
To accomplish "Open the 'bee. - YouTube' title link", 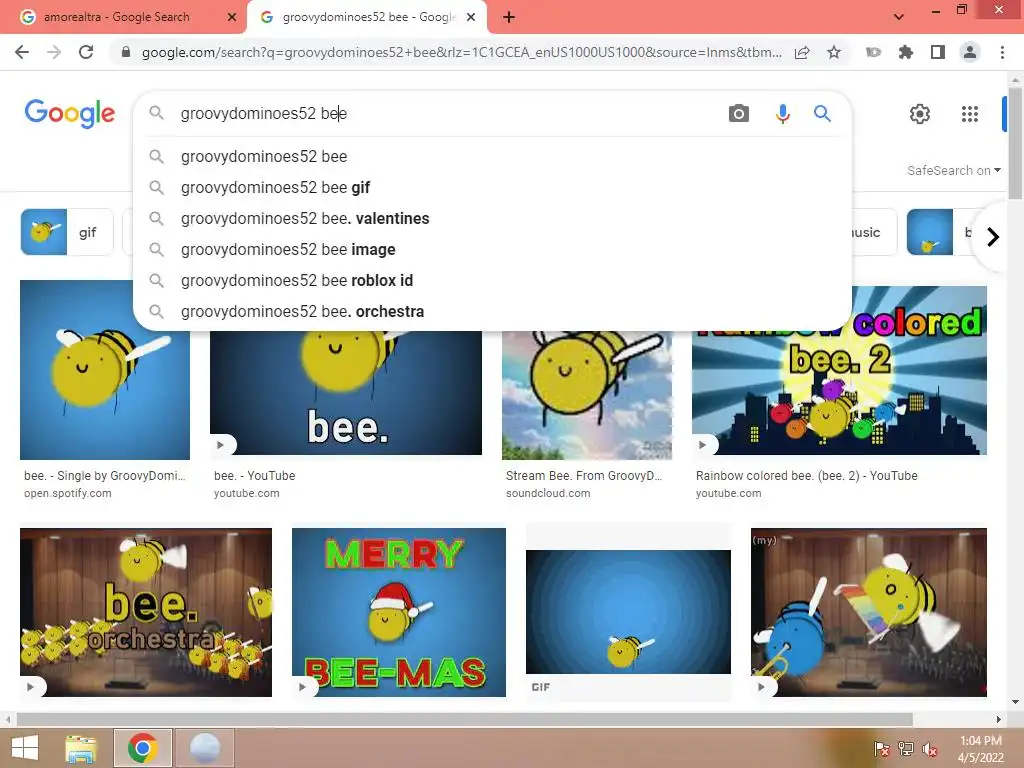I will (x=254, y=475).
